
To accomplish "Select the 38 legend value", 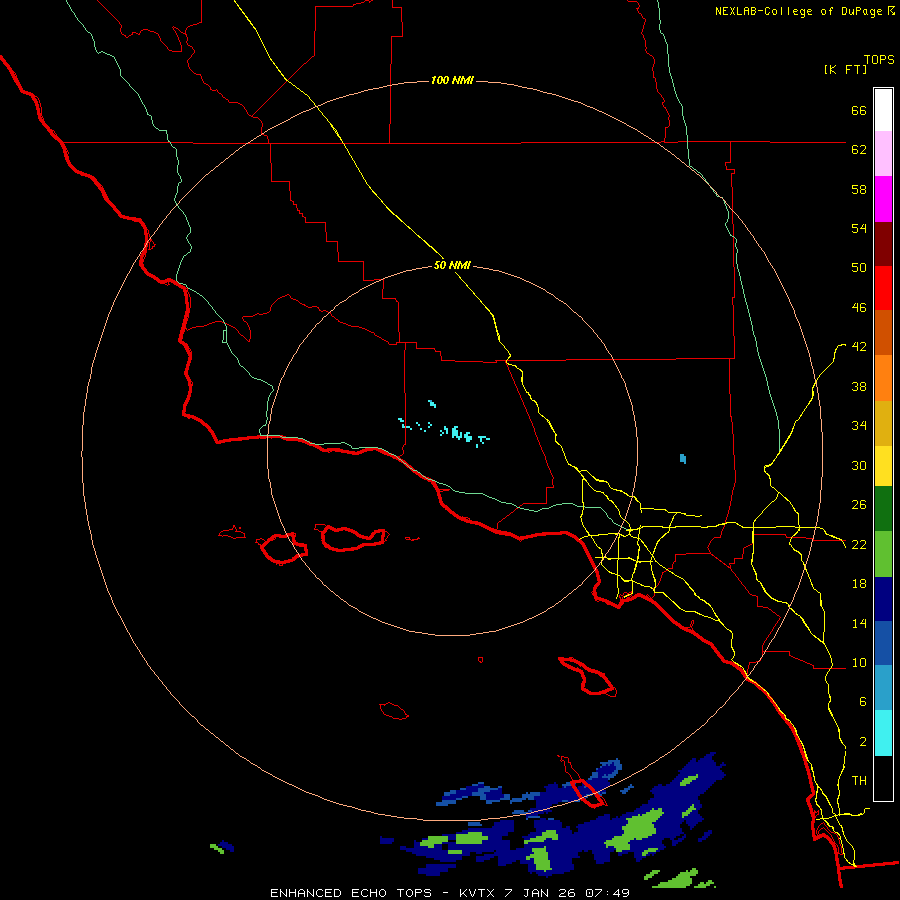I will [x=859, y=386].
